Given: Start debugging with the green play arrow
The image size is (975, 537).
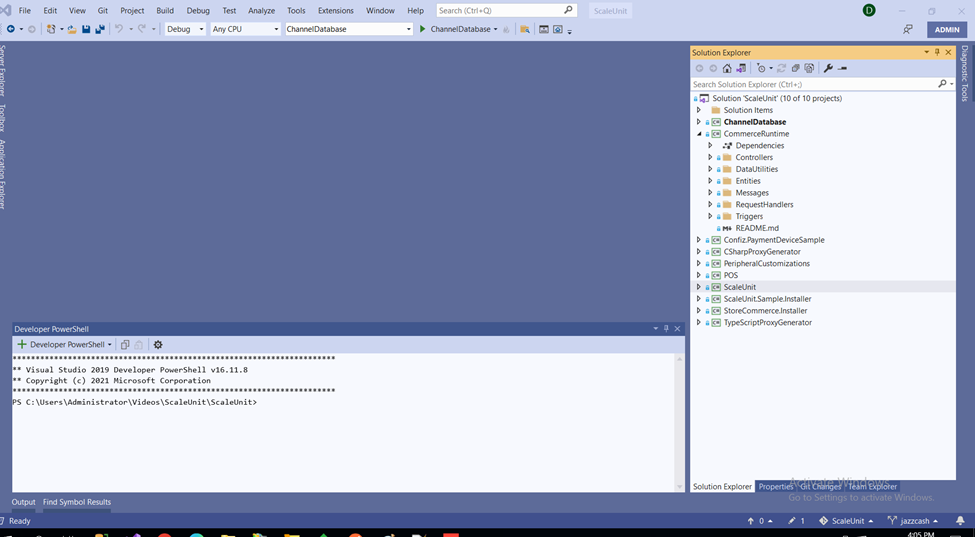Looking at the screenshot, I should point(423,29).
